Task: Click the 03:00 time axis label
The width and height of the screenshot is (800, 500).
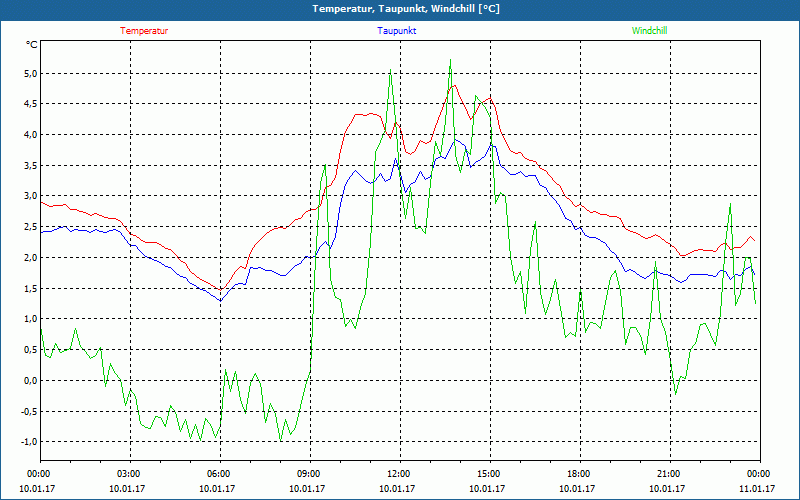Action: click(x=130, y=474)
